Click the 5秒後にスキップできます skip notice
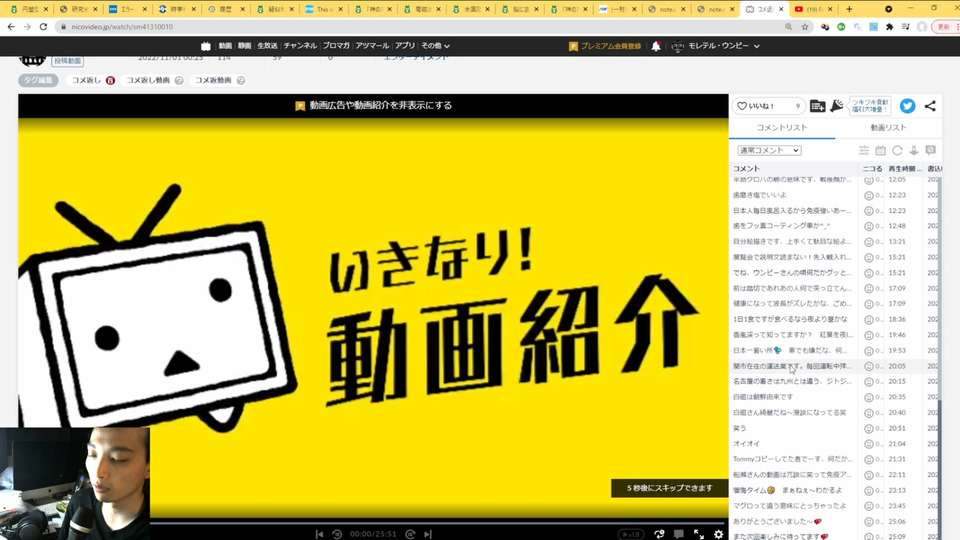Image resolution: width=960 pixels, height=540 pixels. point(669,488)
